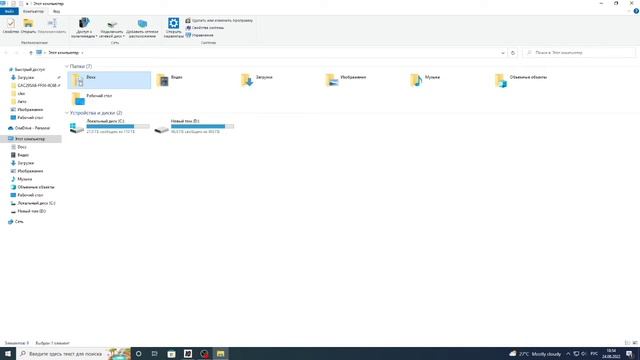
Task: Click the Forward navigation arrow
Action: click(16, 53)
